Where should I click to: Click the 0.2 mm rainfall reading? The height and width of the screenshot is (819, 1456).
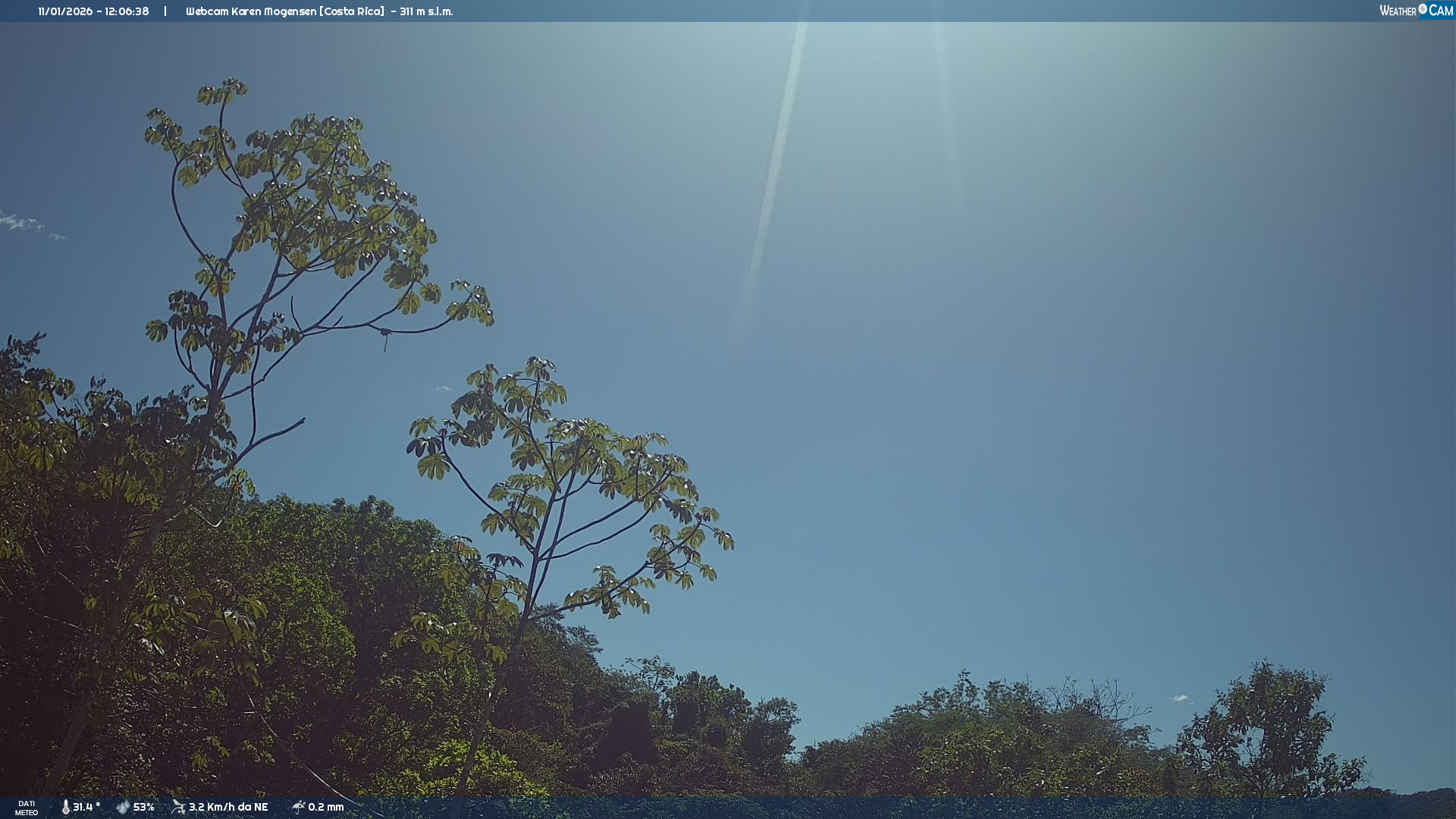(326, 807)
